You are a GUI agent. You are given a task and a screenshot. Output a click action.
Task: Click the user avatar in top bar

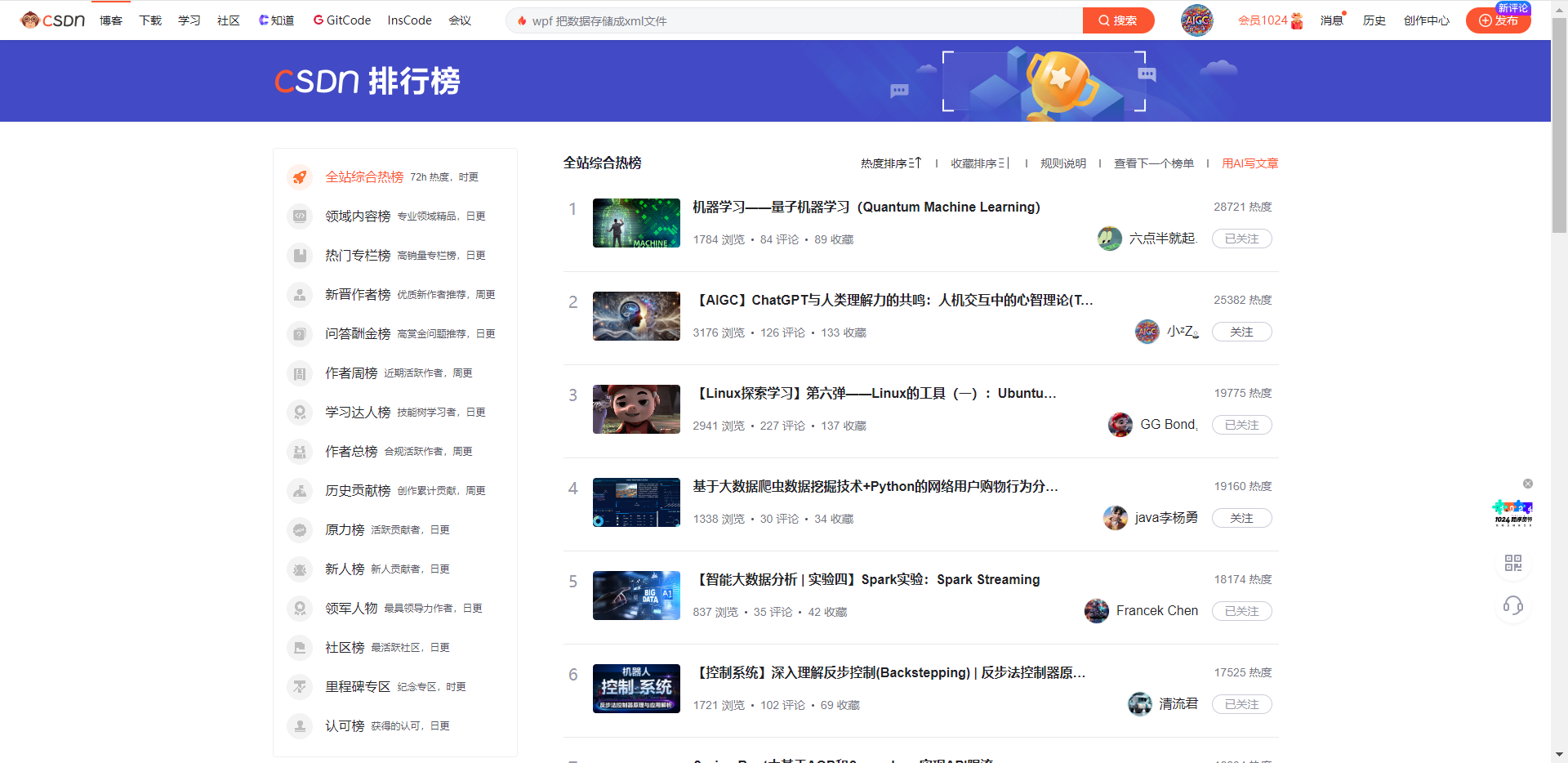1196,20
